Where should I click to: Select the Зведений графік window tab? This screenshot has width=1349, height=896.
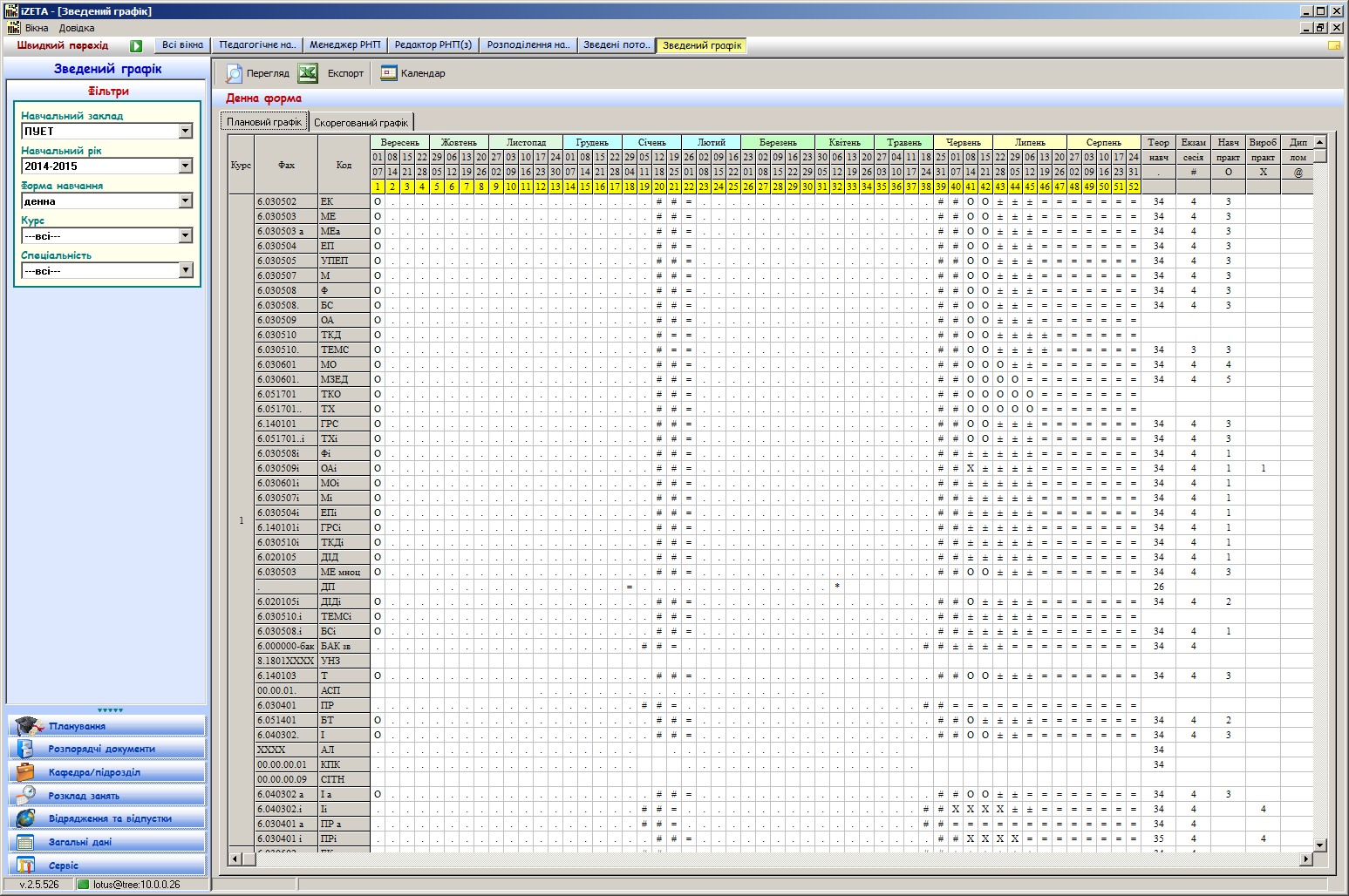pyautogui.click(x=702, y=45)
